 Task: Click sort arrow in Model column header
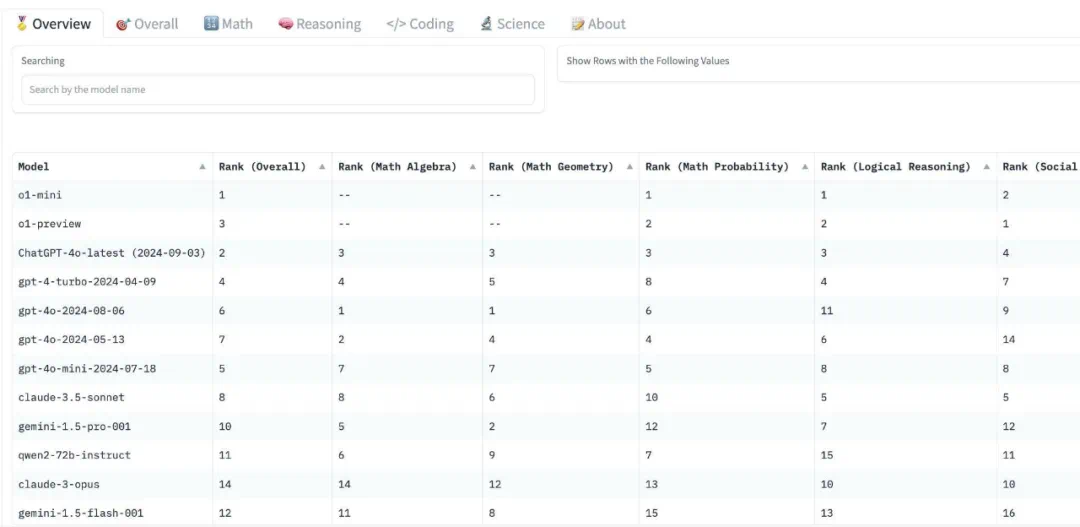tap(203, 167)
